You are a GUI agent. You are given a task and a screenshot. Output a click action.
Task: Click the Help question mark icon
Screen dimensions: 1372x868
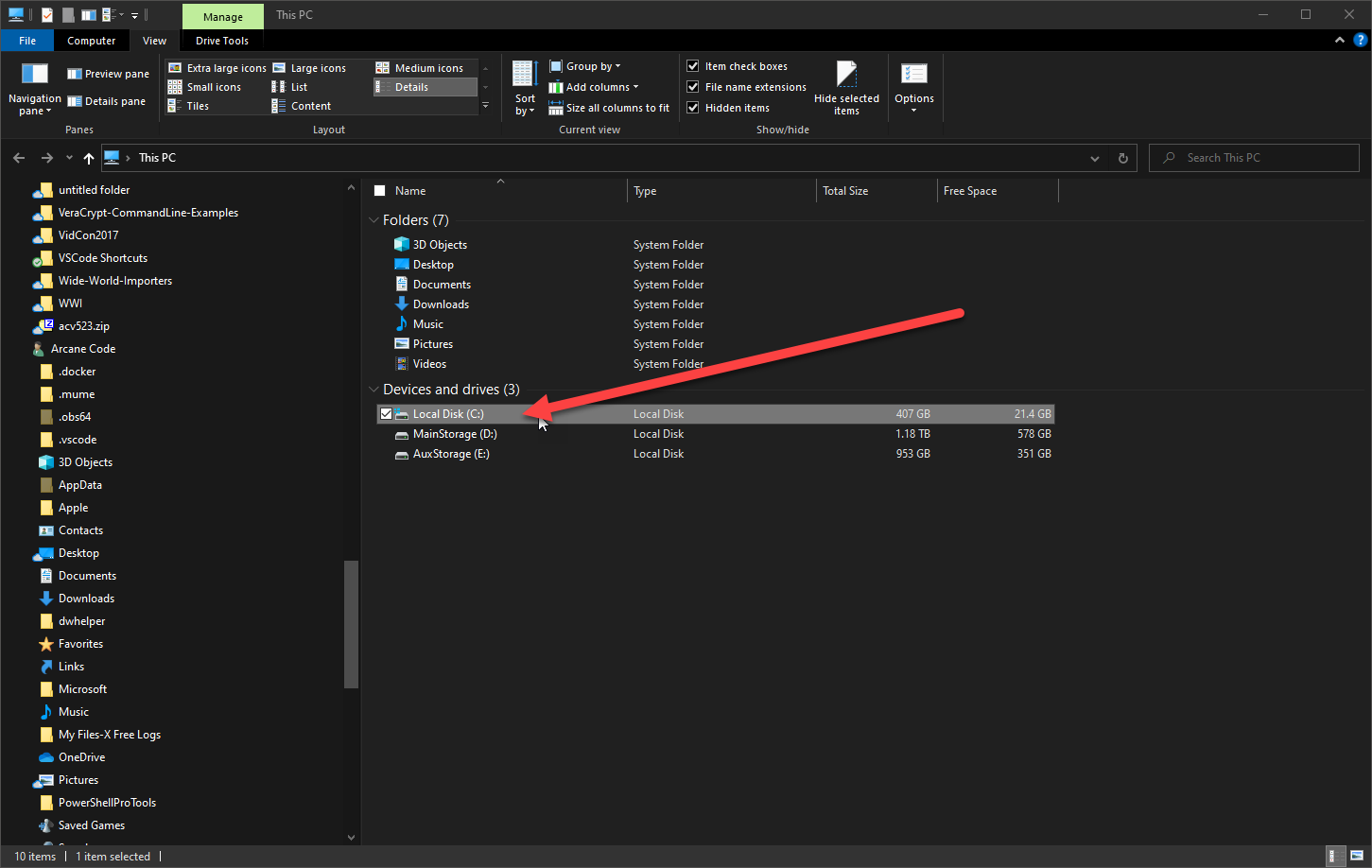pos(1361,40)
